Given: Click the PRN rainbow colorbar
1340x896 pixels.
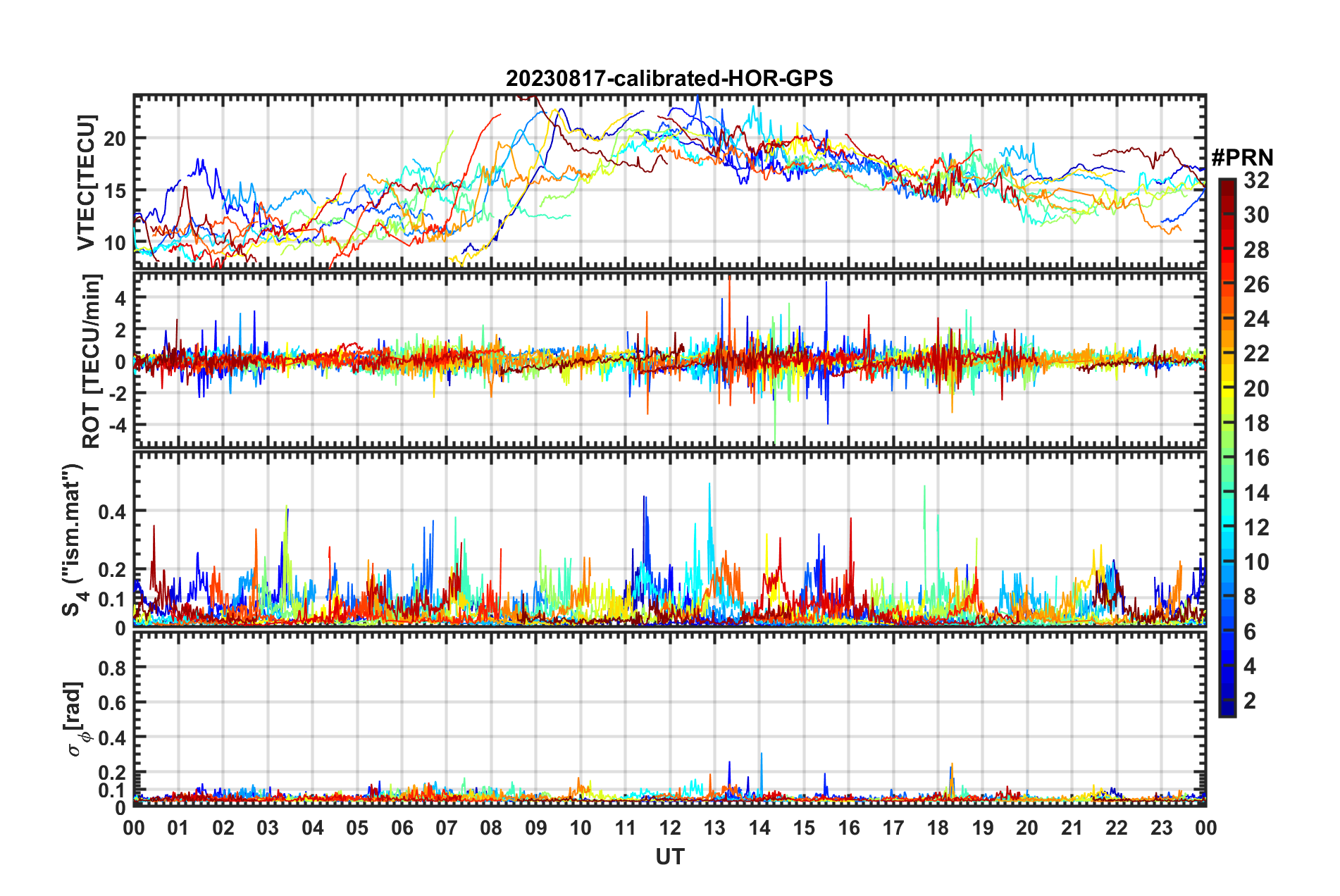Looking at the screenshot, I should click(1227, 447).
